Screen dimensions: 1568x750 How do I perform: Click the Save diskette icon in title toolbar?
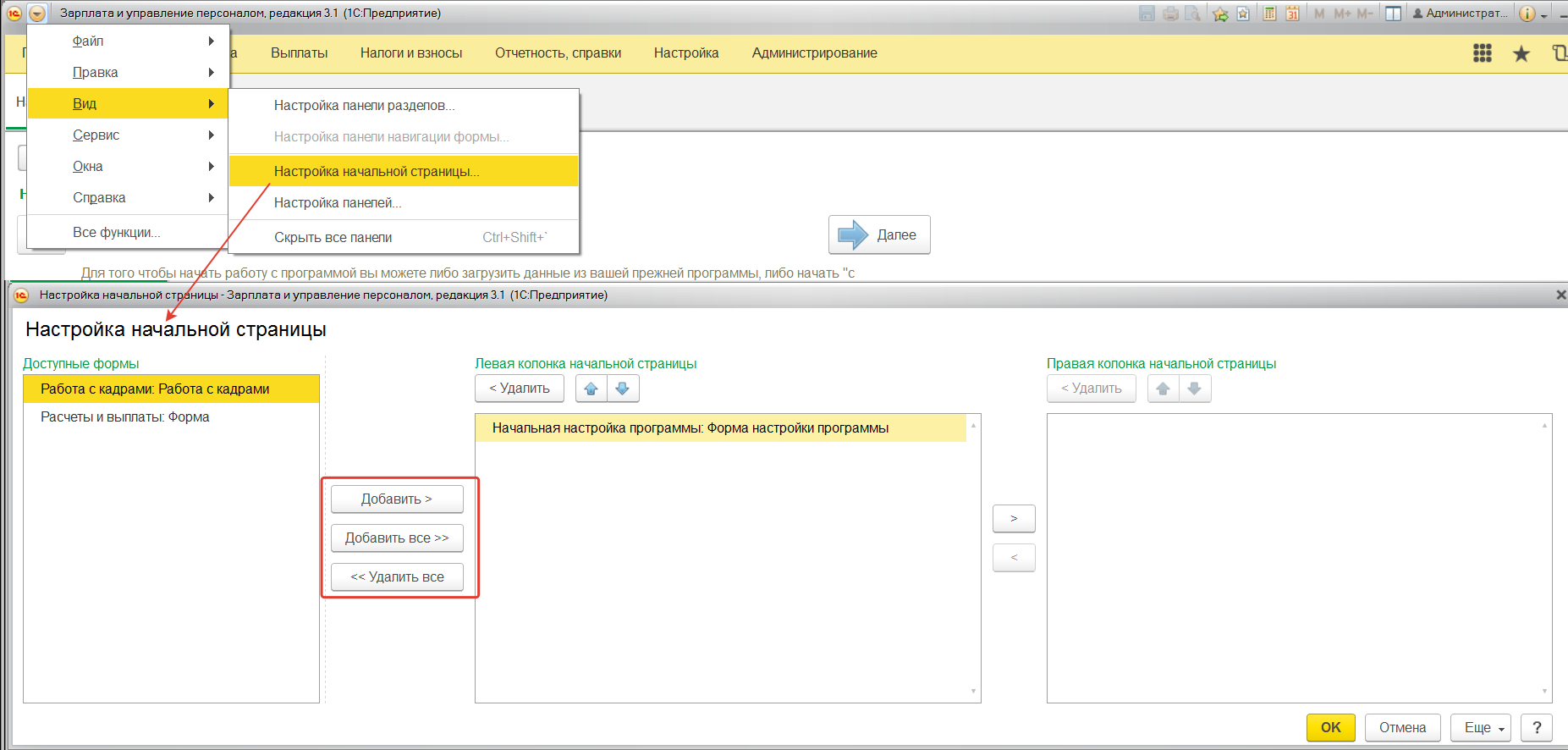point(1147,14)
